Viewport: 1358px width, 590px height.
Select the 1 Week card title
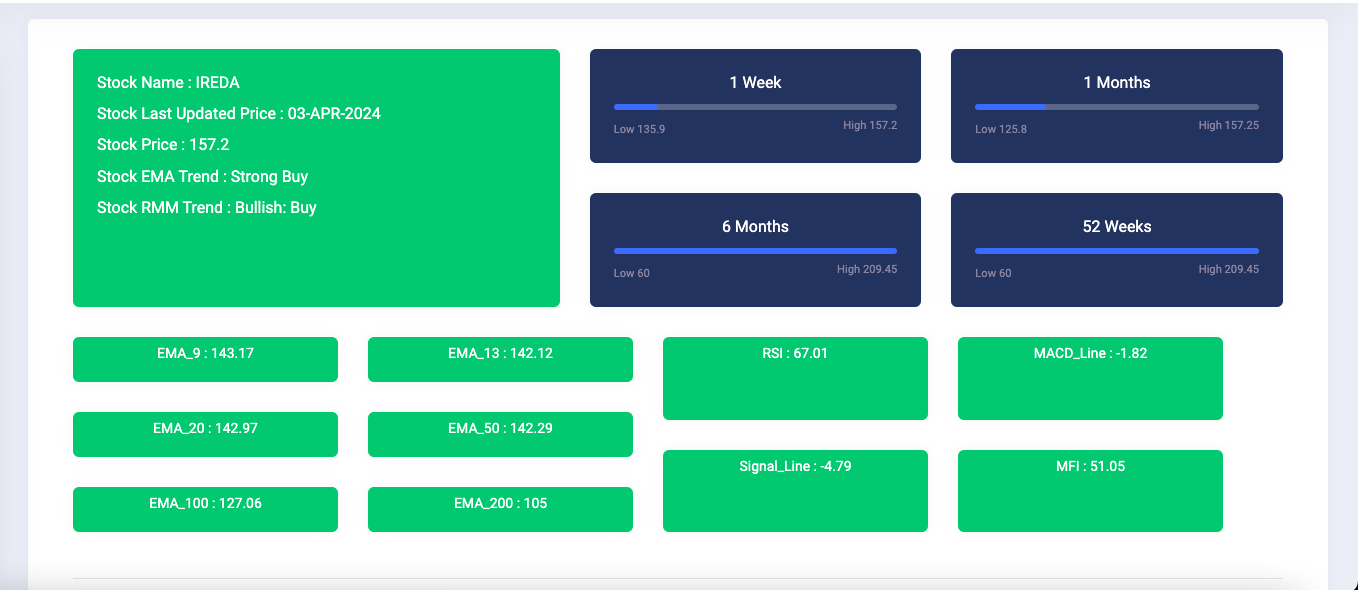(755, 82)
